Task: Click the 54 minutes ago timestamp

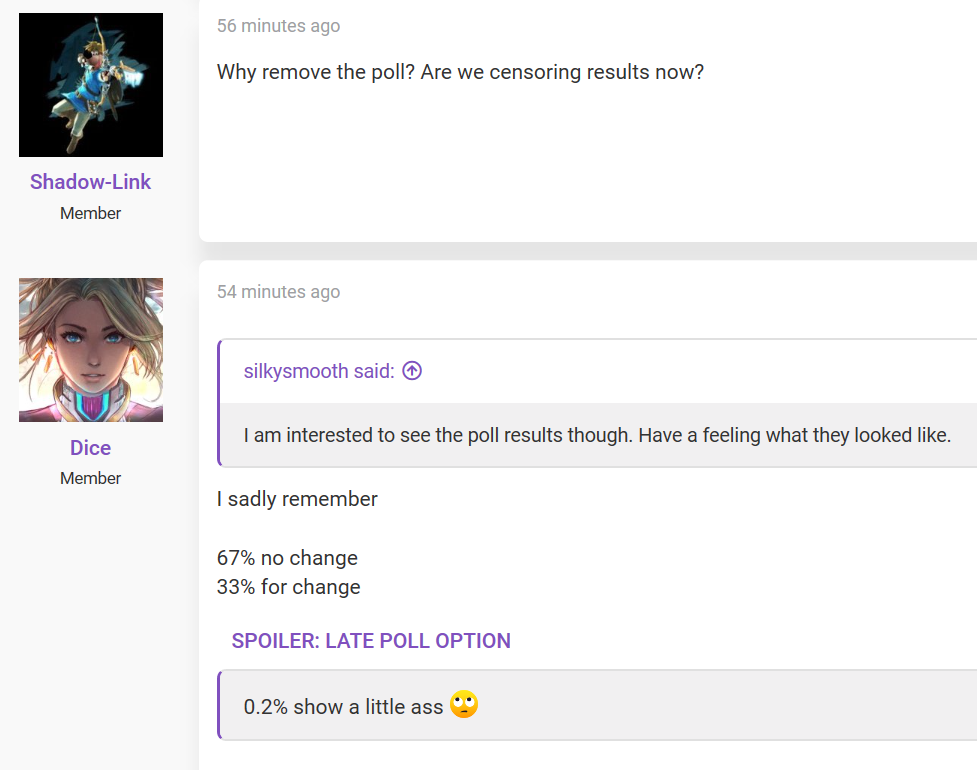Action: click(x=279, y=292)
